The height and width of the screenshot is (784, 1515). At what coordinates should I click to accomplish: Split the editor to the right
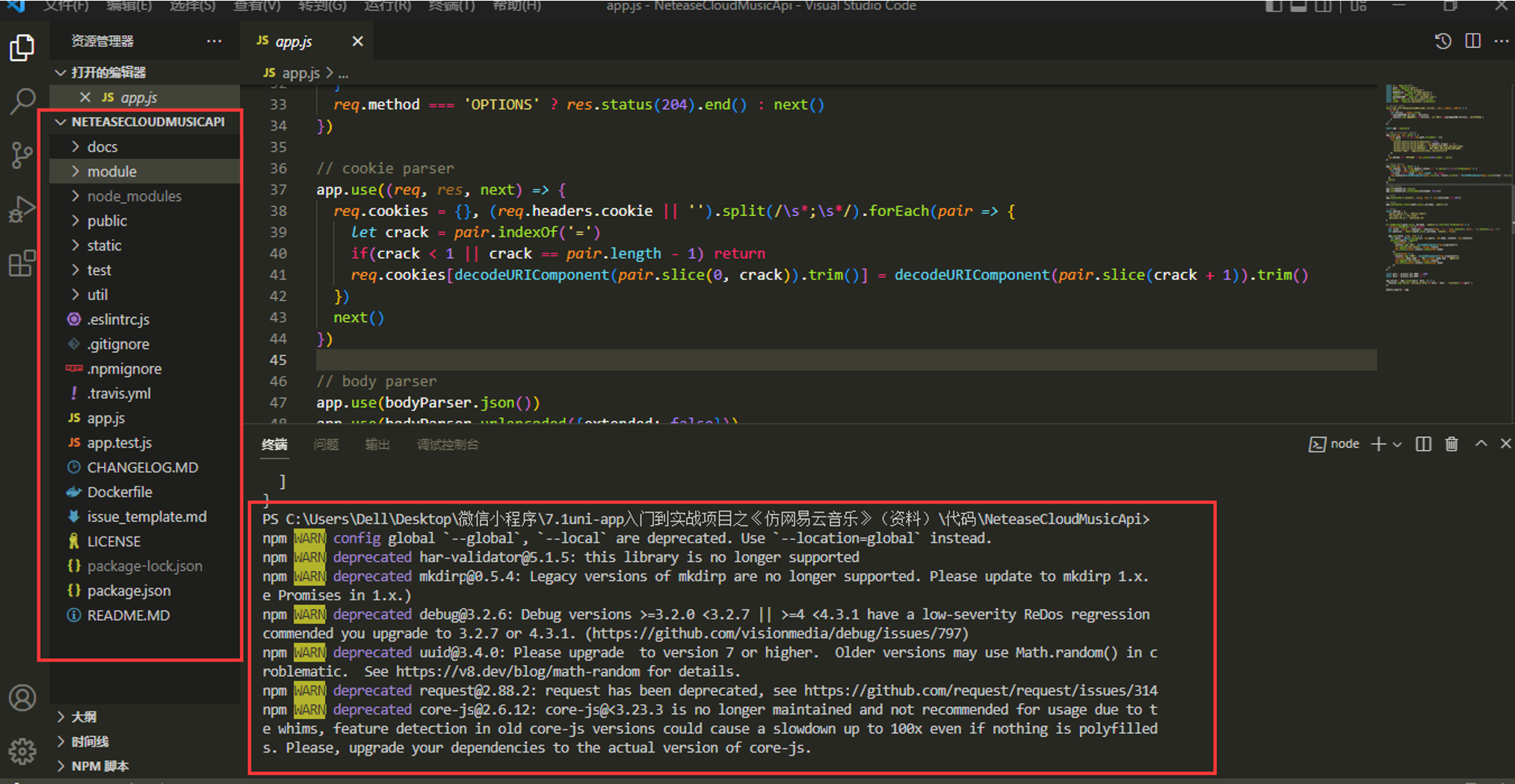(x=1472, y=41)
